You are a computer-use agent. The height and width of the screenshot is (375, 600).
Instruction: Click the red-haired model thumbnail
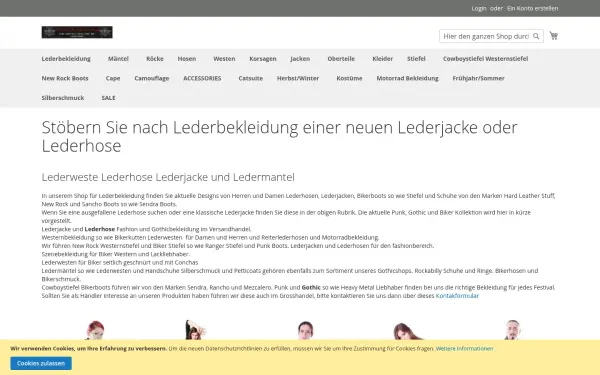tap(95, 330)
